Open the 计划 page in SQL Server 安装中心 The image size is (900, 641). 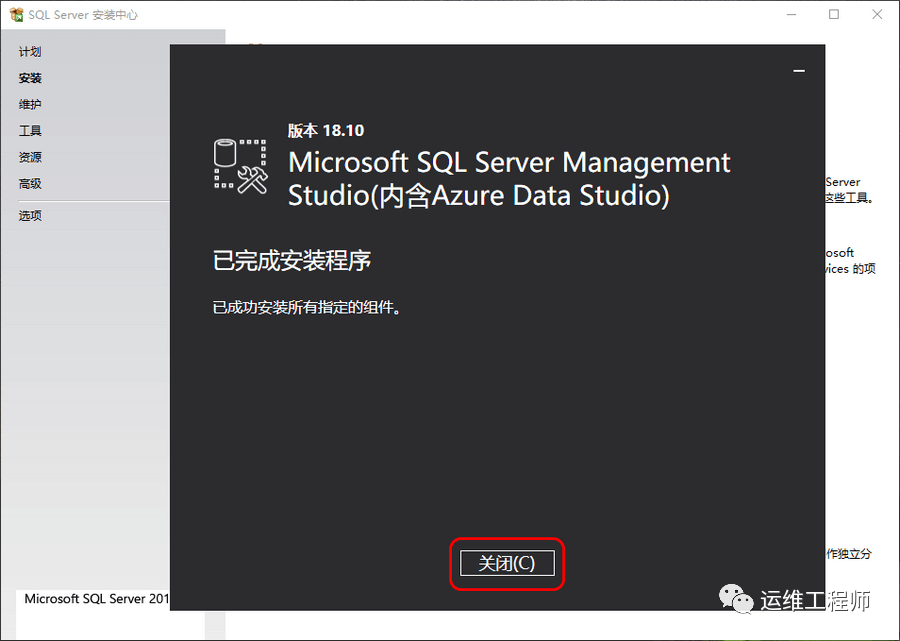(30, 52)
